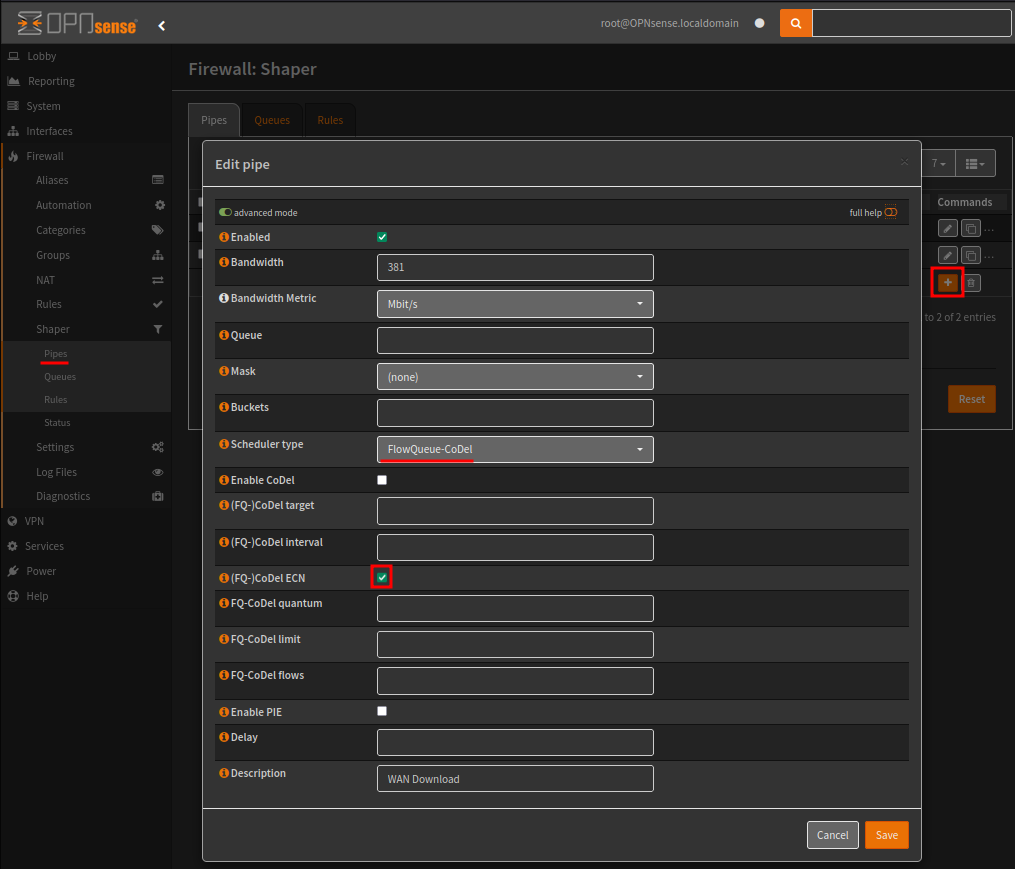Open Pipes in the Shaper sidebar menu
Screen dimensions: 1015x869
coord(56,354)
